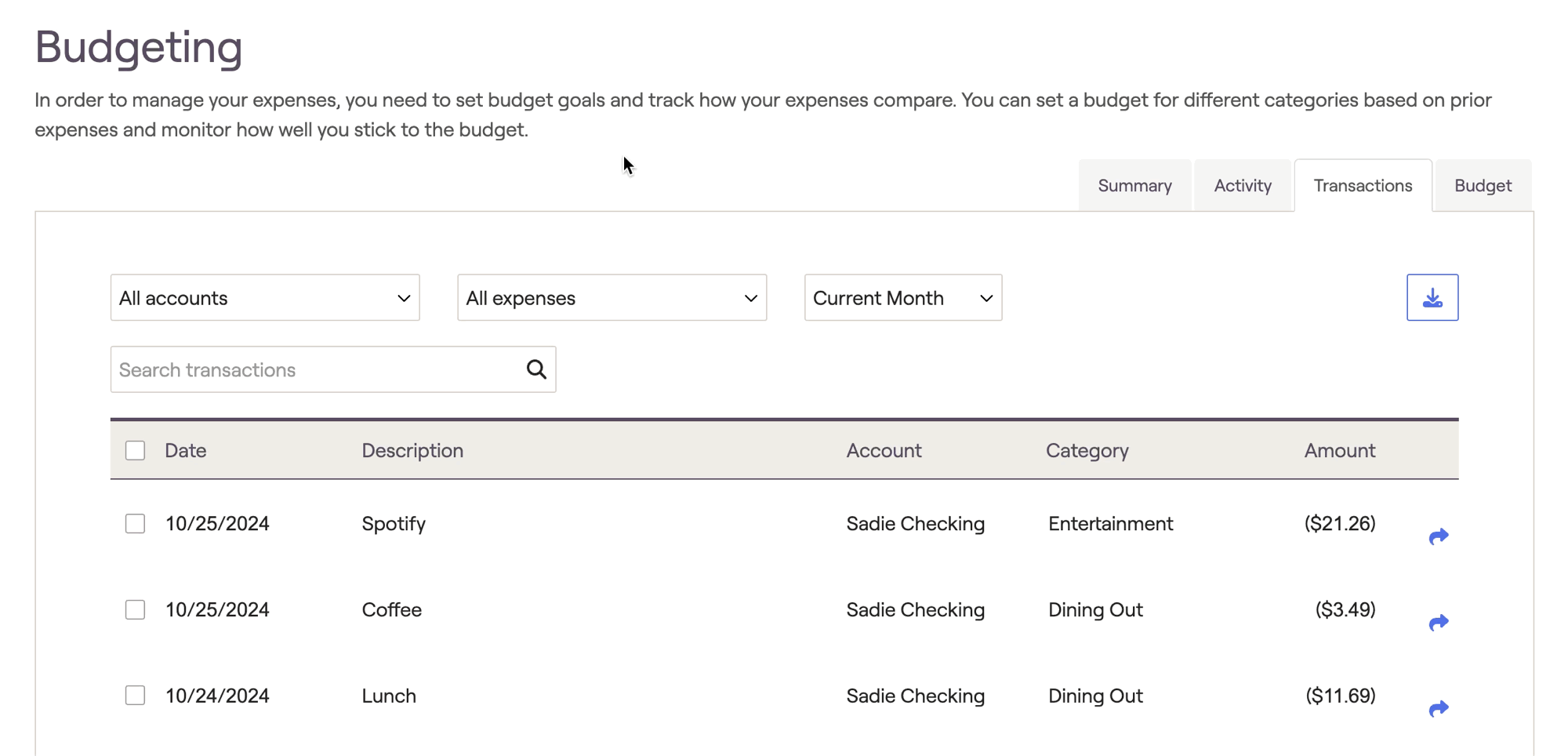
Task: Open the All accounts dropdown
Action: pyautogui.click(x=265, y=297)
